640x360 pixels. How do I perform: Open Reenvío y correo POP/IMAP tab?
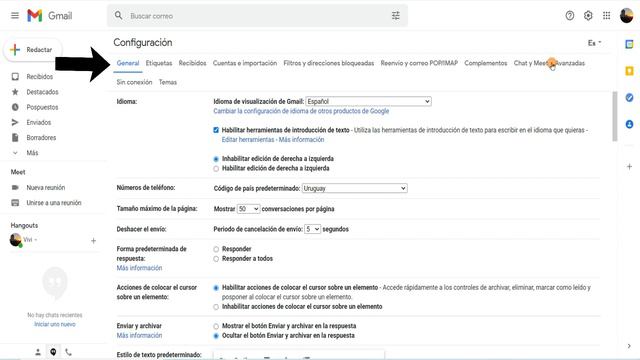point(419,63)
